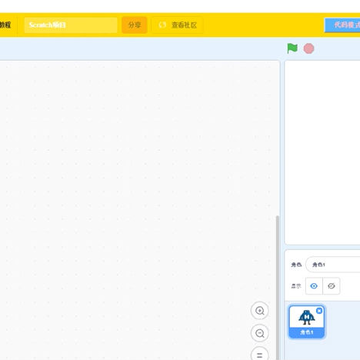Zoom in on the code workspace
This screenshot has height=360, width=360.
pyautogui.click(x=260, y=311)
